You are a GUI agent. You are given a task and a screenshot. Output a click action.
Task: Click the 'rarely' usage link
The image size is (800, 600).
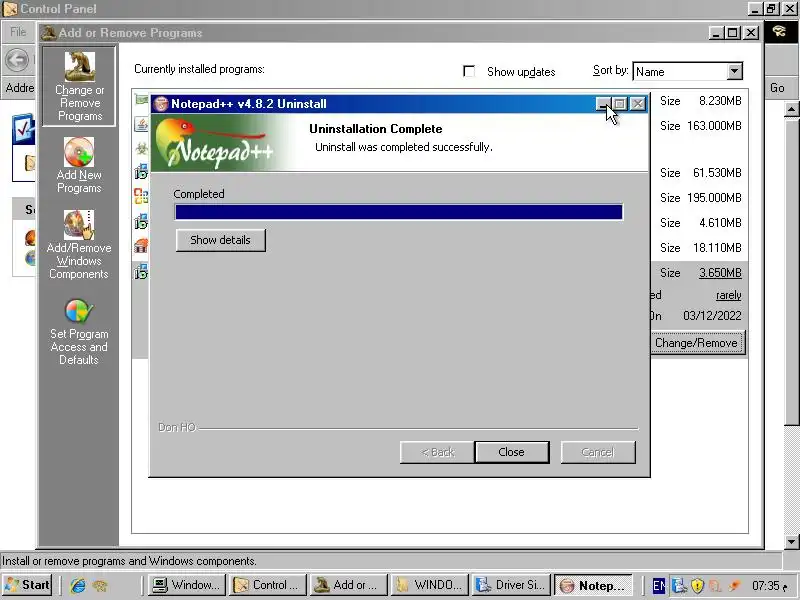click(729, 295)
